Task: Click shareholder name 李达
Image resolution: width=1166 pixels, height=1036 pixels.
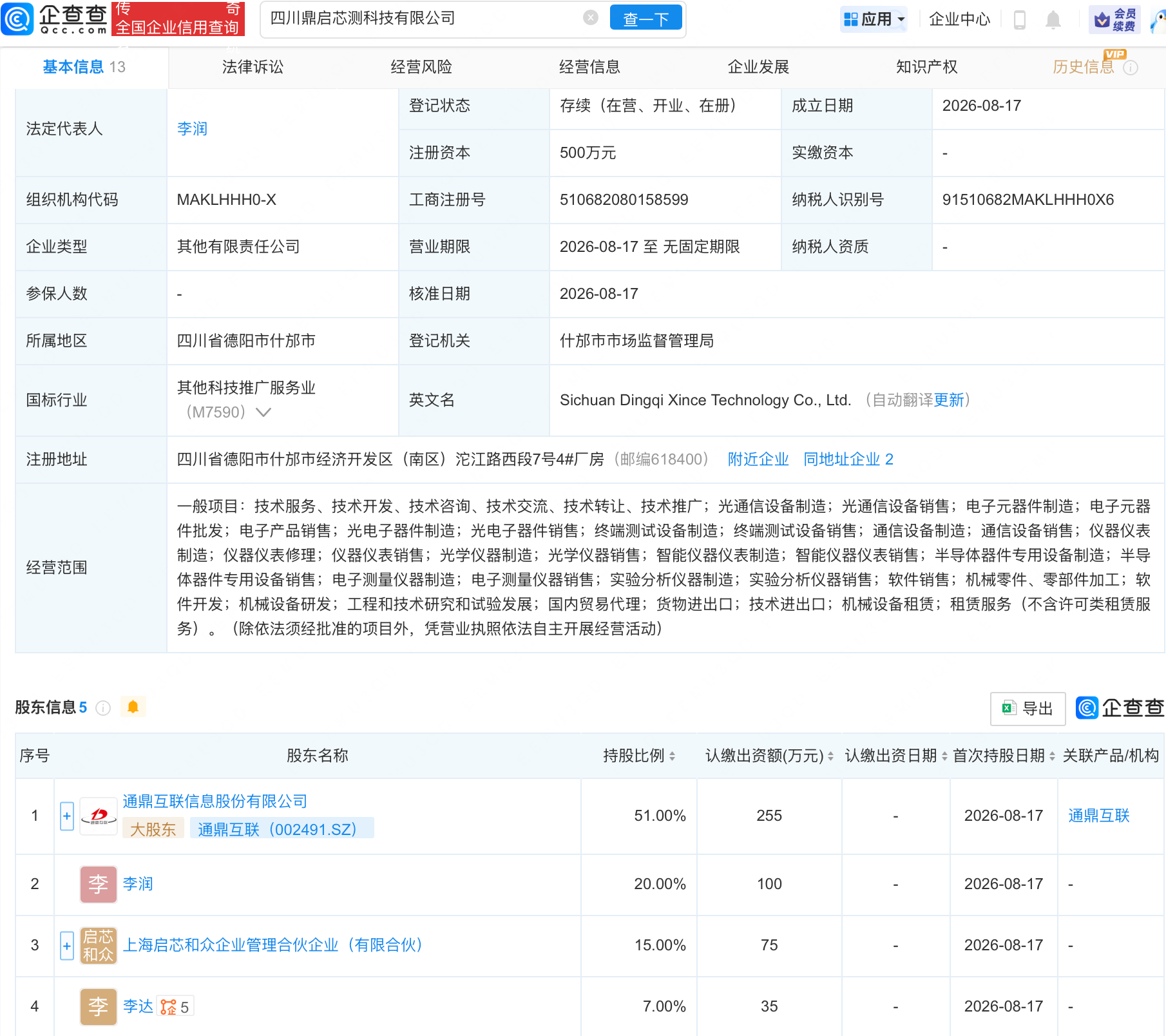Action: 138,1006
